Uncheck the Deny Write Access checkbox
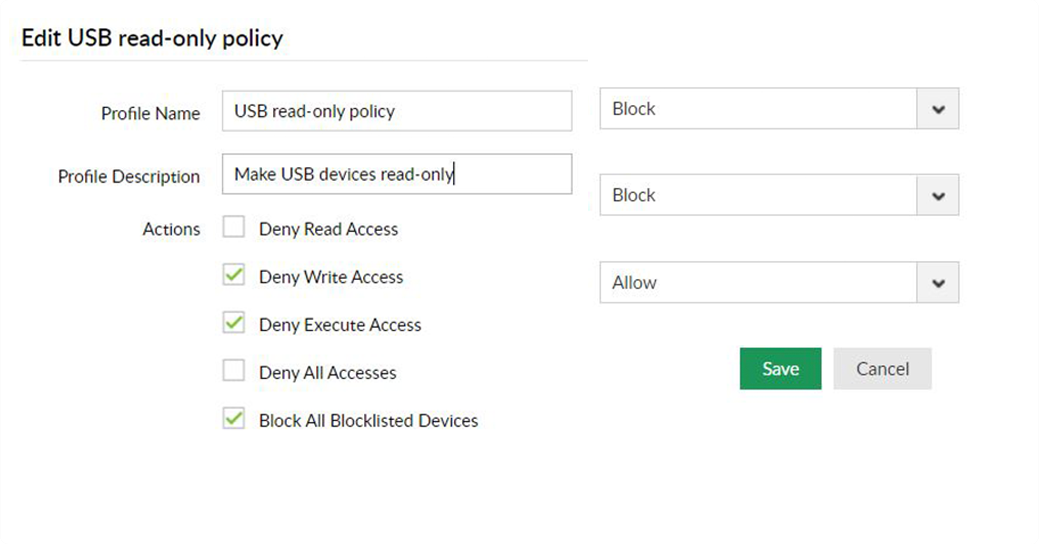 click(x=234, y=276)
